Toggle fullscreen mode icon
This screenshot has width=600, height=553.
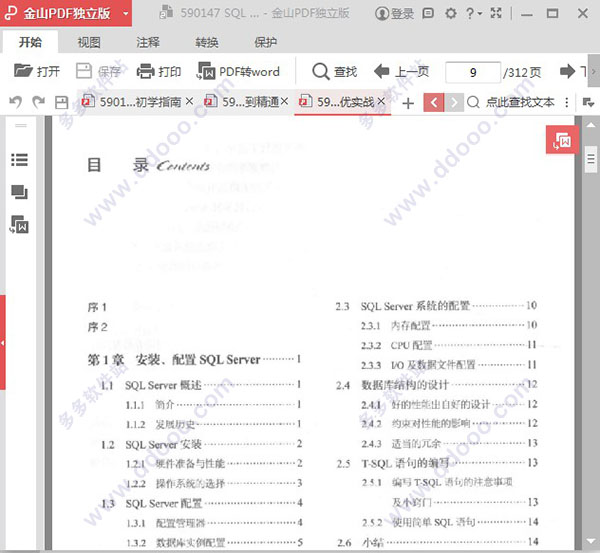496,13
